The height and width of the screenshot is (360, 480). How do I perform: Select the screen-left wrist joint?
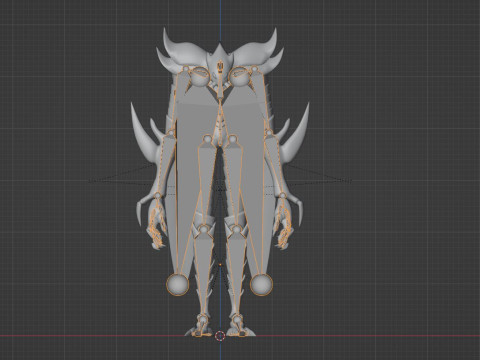[157, 196]
